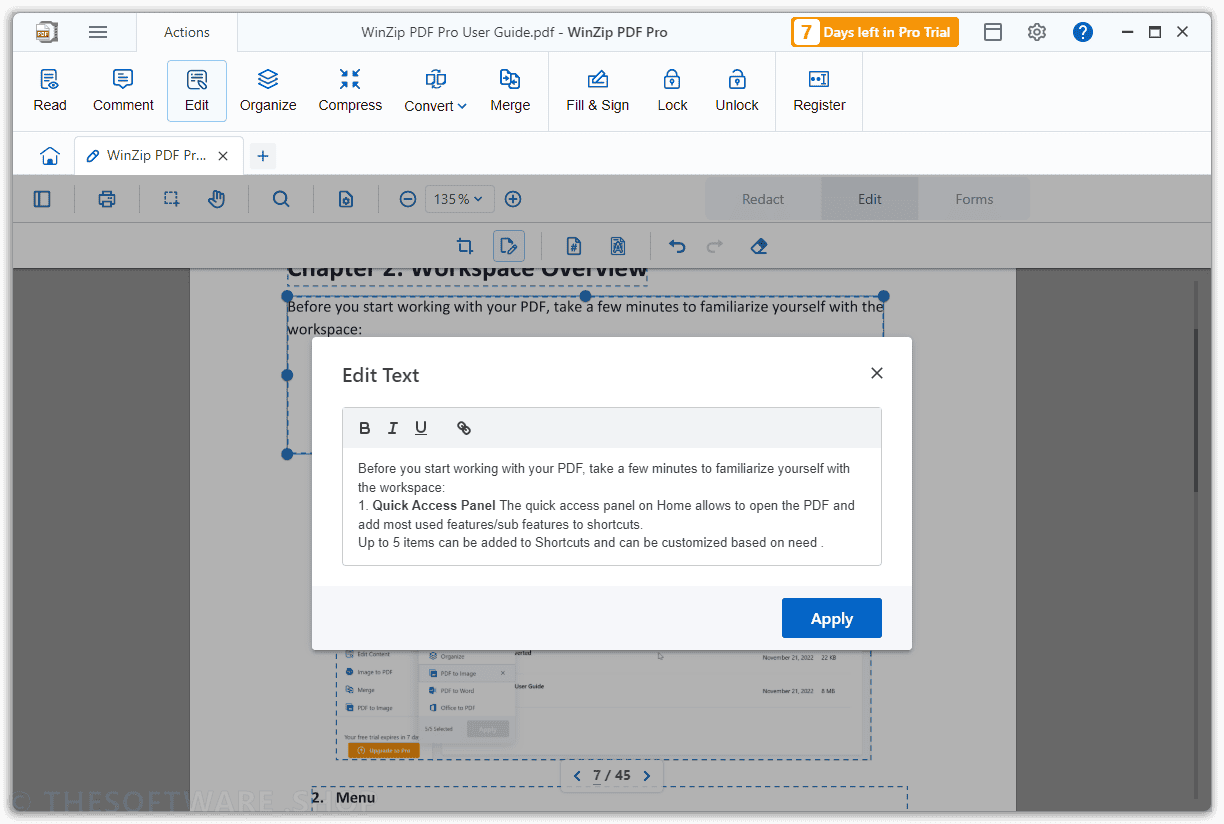Go to the Home tab icon
Viewport: 1224px width, 824px height.
point(50,156)
